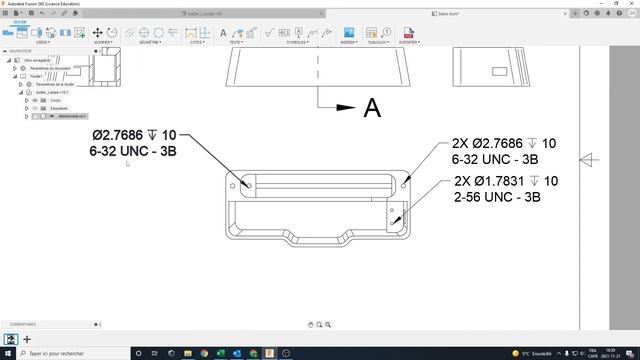The width and height of the screenshot is (640, 360).
Task: Select the Create Sketch tool icon
Action: tap(80, 33)
